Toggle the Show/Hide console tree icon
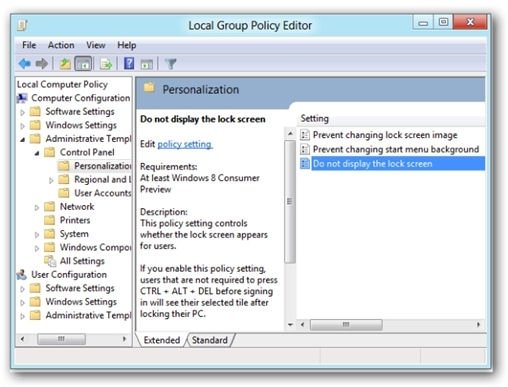Image resolution: width=508 pixels, height=387 pixels. (x=83, y=63)
